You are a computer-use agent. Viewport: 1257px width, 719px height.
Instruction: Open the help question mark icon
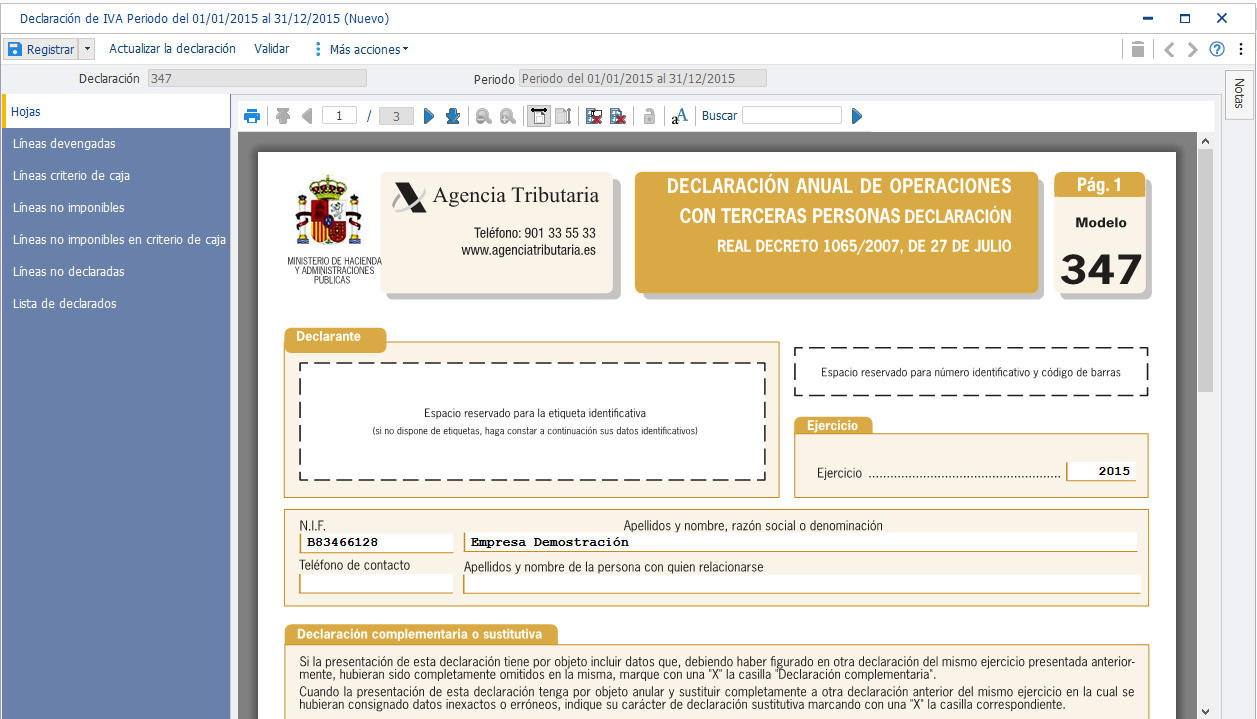coord(1217,49)
